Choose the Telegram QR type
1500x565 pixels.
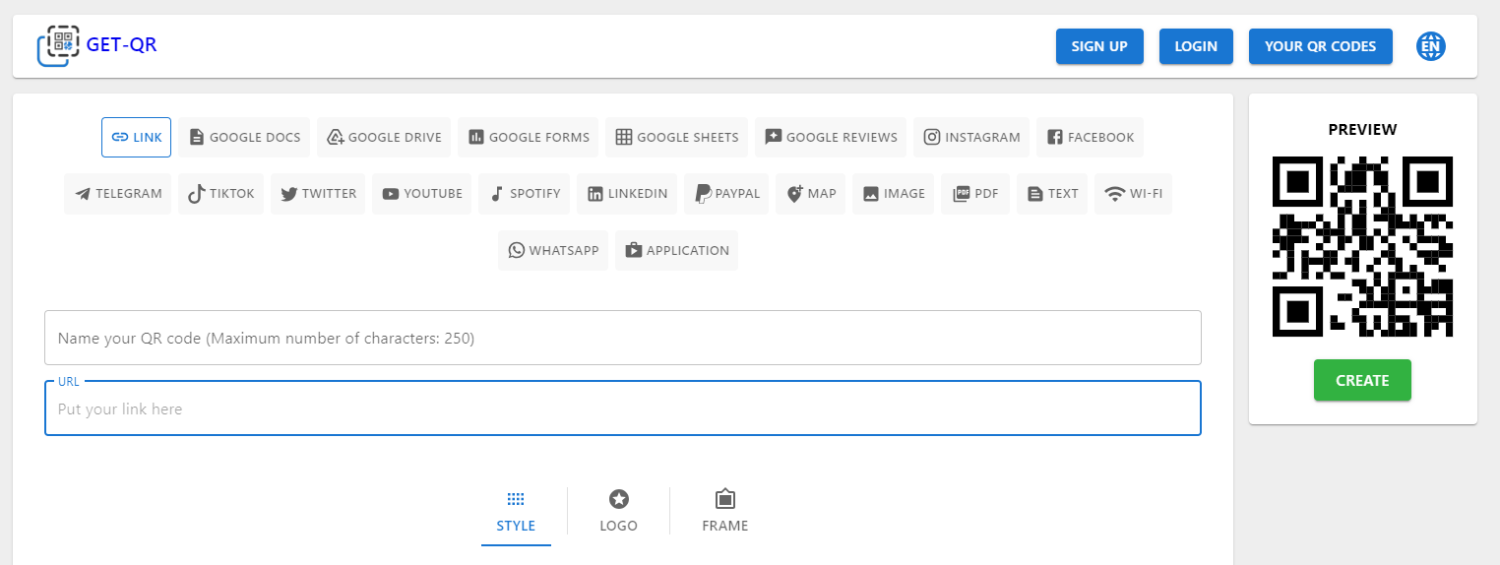pos(118,194)
